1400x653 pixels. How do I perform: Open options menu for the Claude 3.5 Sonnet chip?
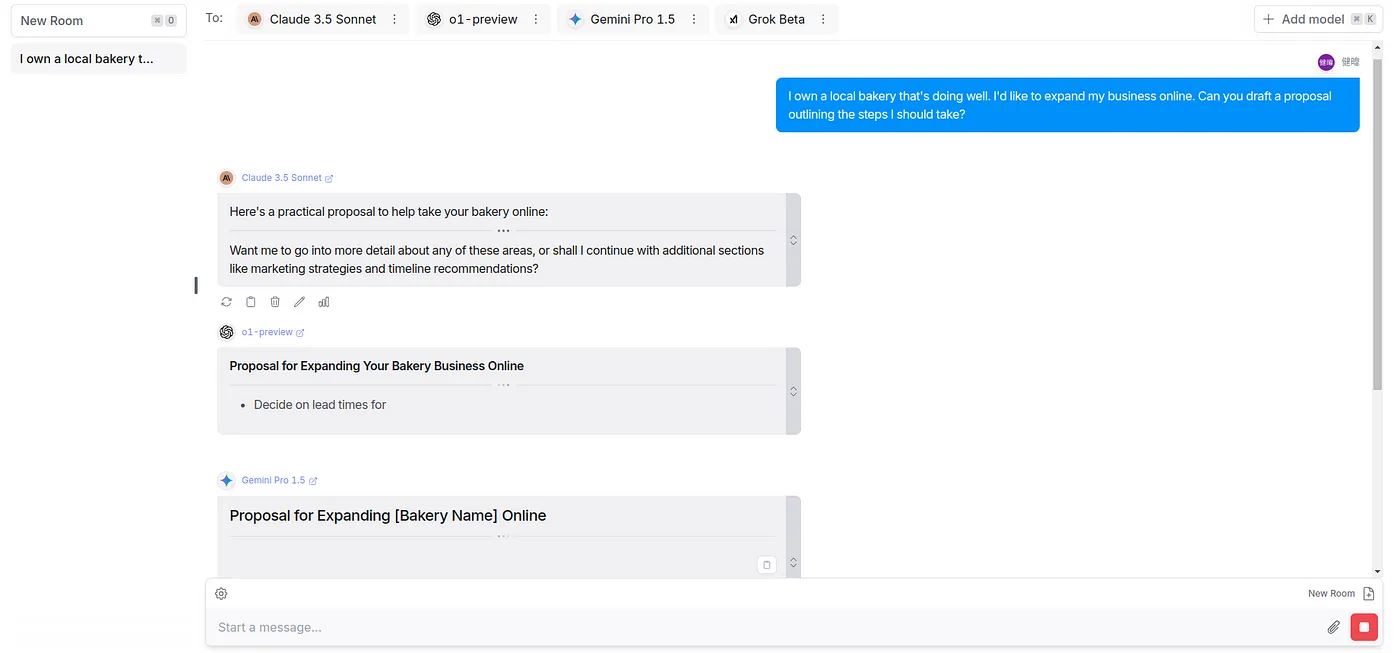point(395,19)
